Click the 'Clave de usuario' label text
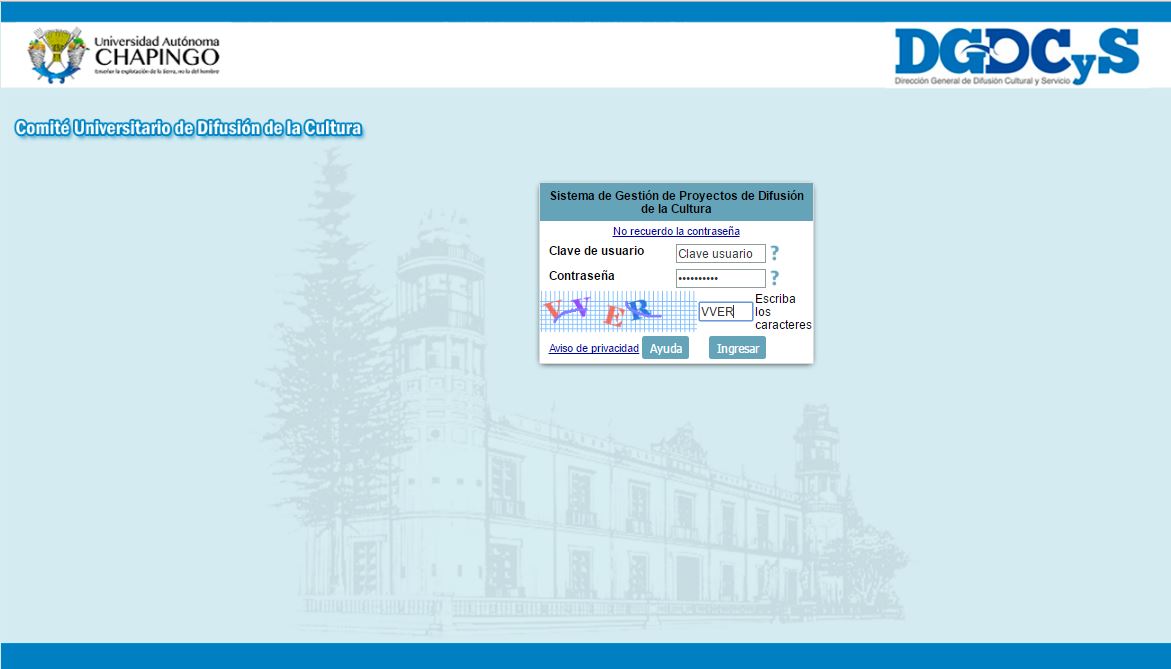 point(596,251)
